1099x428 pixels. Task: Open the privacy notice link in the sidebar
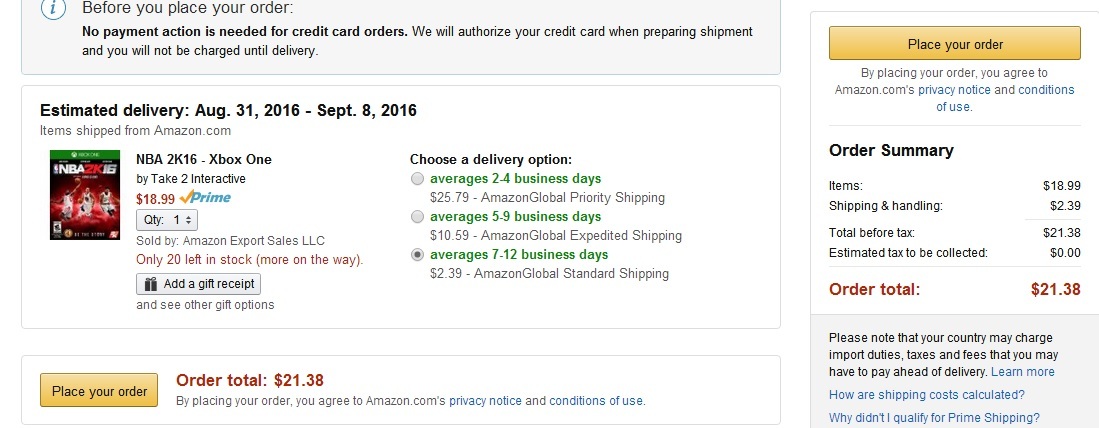[x=954, y=90]
